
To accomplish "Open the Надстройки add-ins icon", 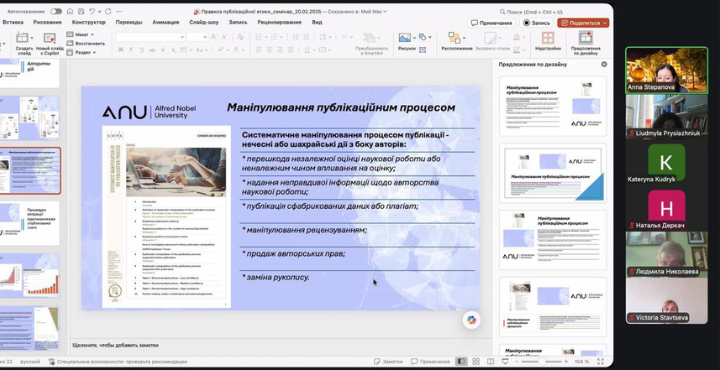I will pyautogui.click(x=548, y=42).
